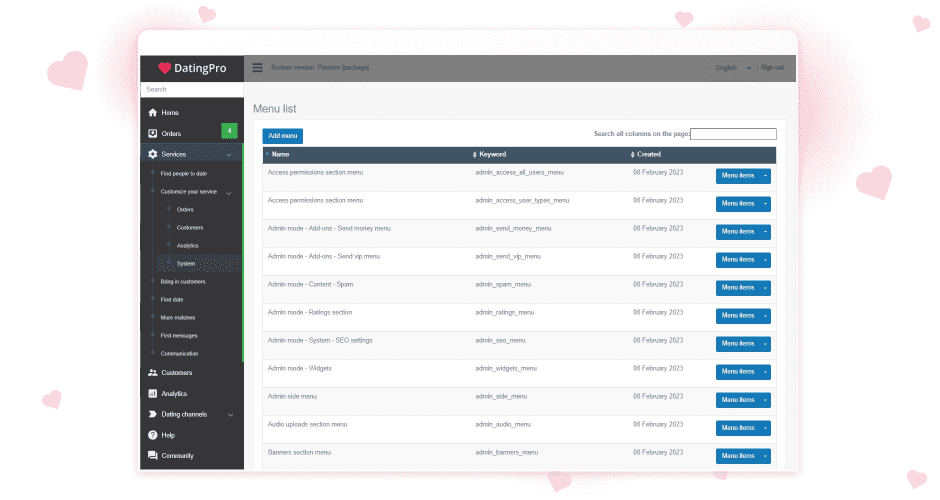Open dropdown arrow for admin_send_money_menu row

765,232
